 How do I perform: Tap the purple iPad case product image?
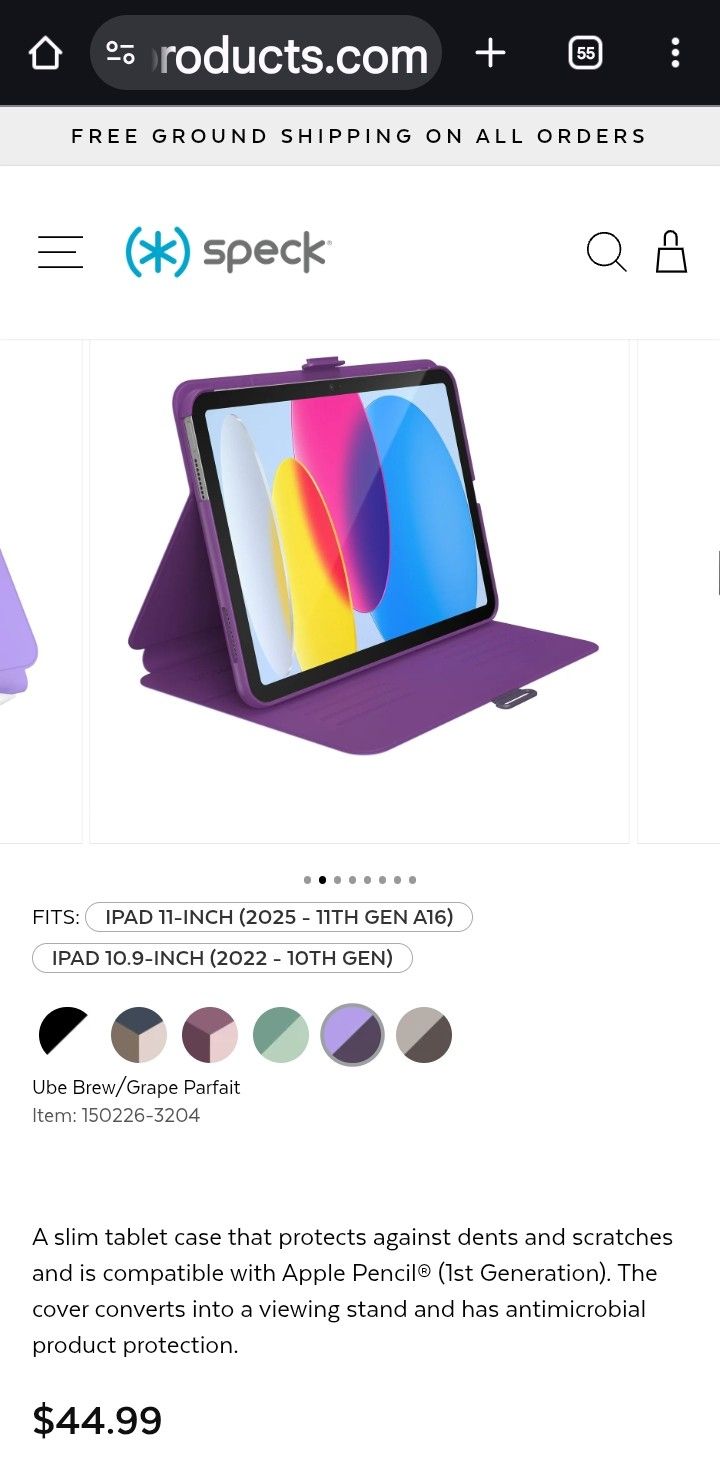tap(360, 592)
